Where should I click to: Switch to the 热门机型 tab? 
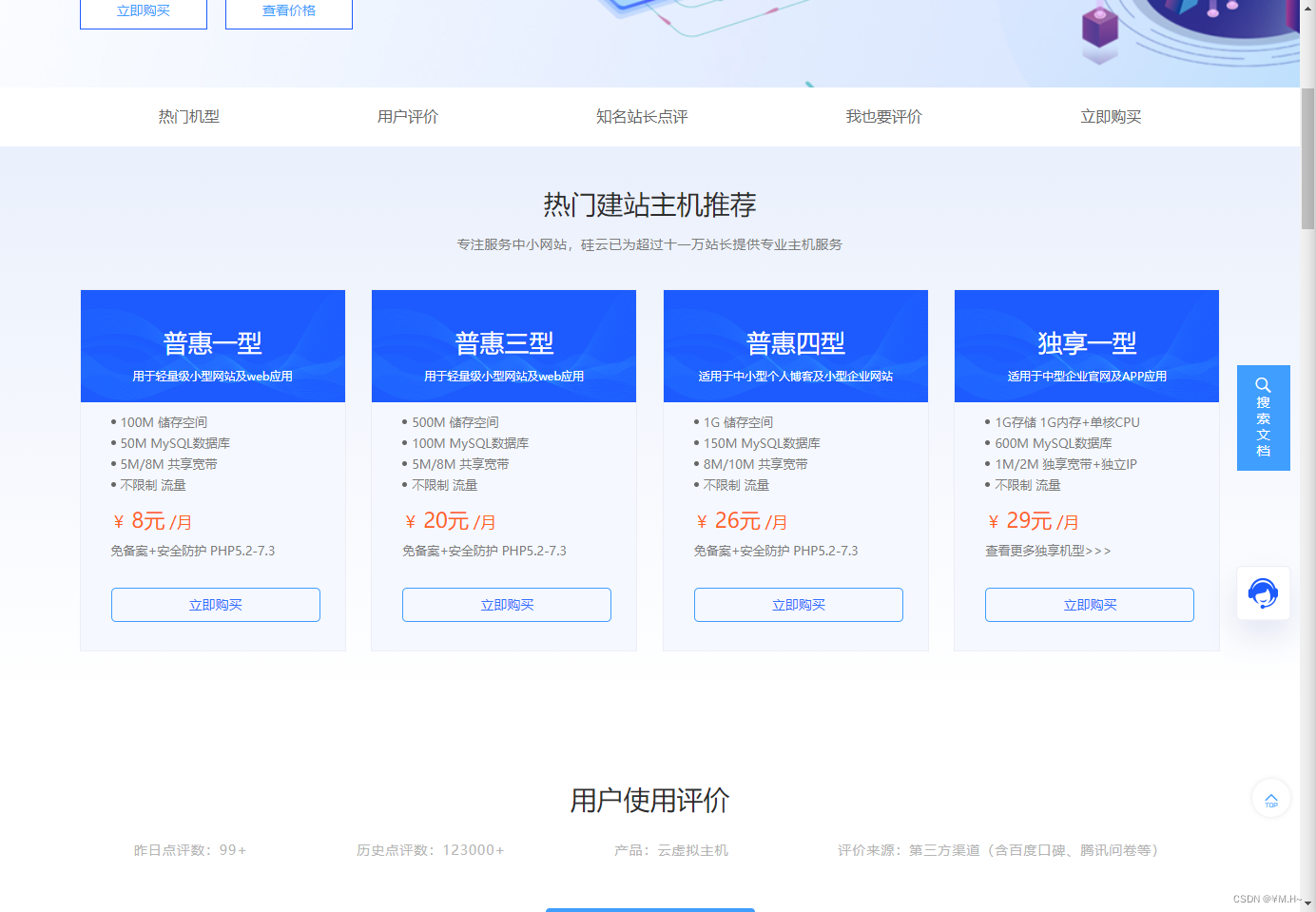pos(189,117)
